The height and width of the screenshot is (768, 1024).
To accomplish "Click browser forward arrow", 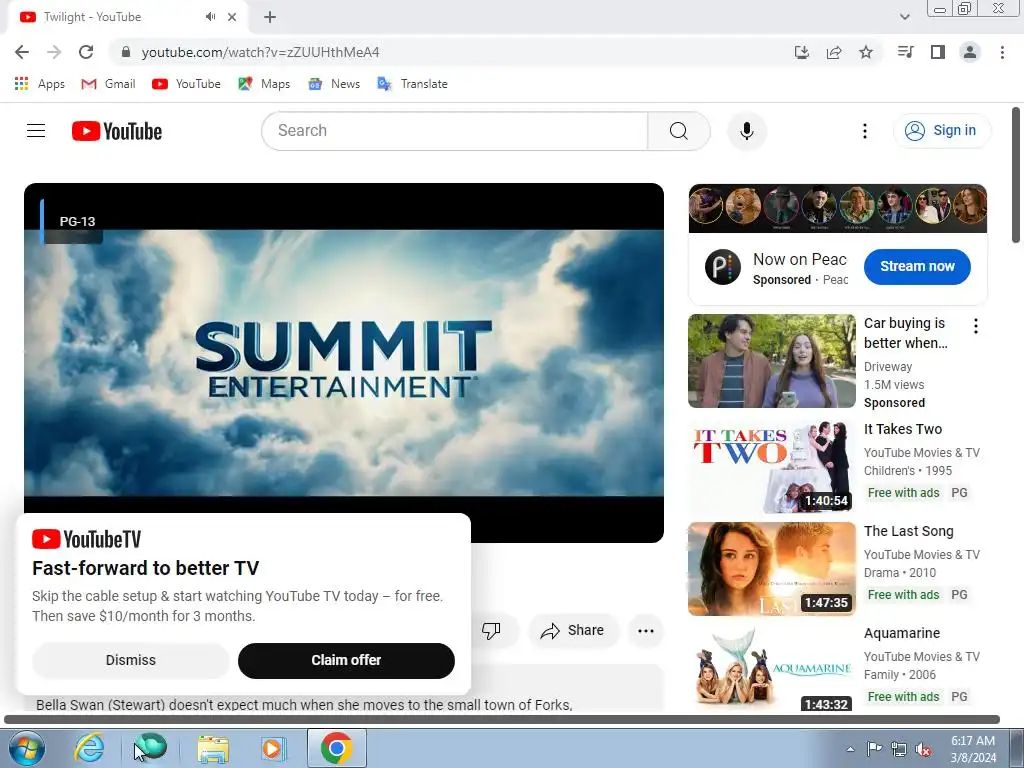I will (54, 52).
